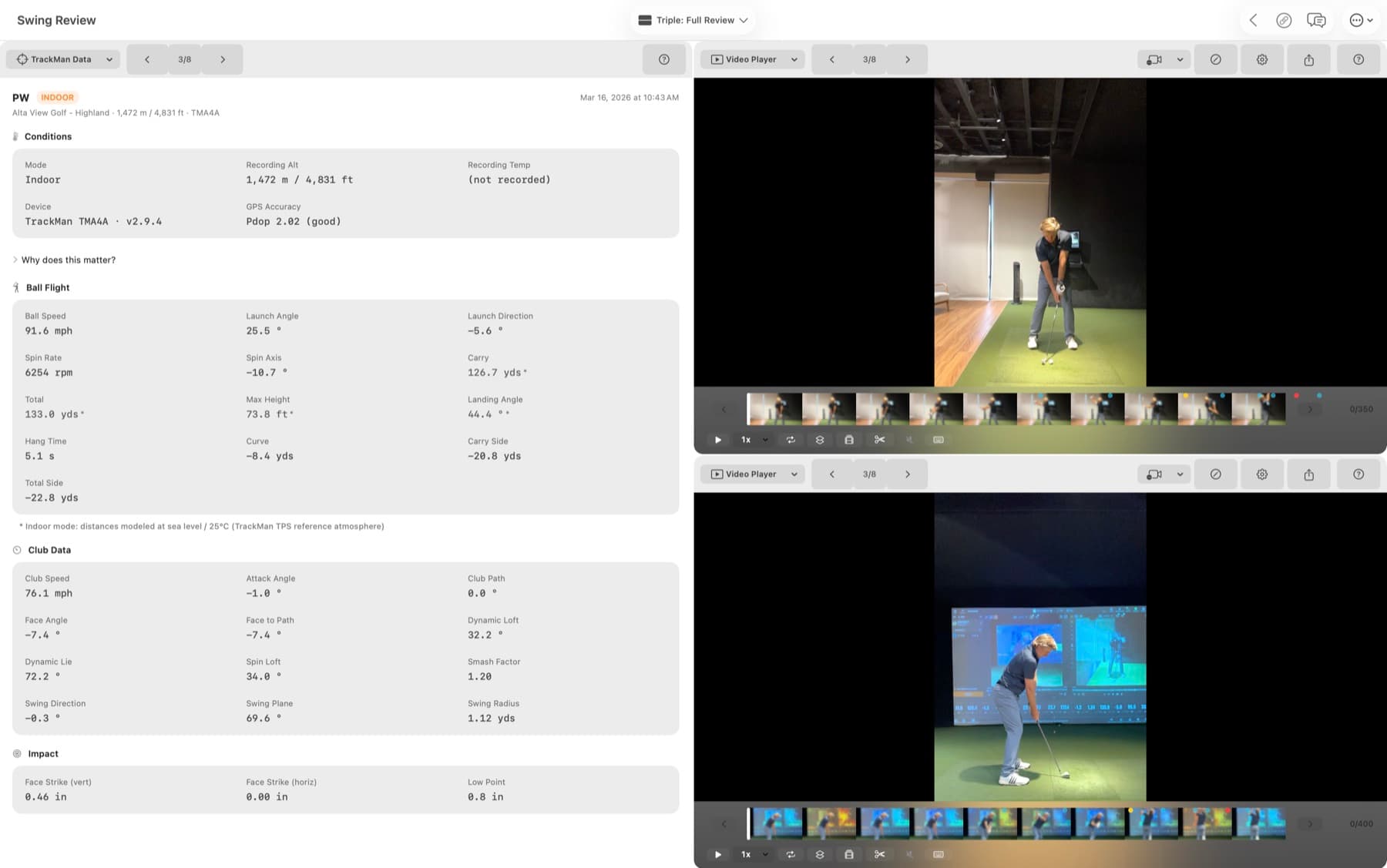1387x868 pixels.
Task: Open the 1x speed dropdown for the top video
Action: [x=754, y=440]
